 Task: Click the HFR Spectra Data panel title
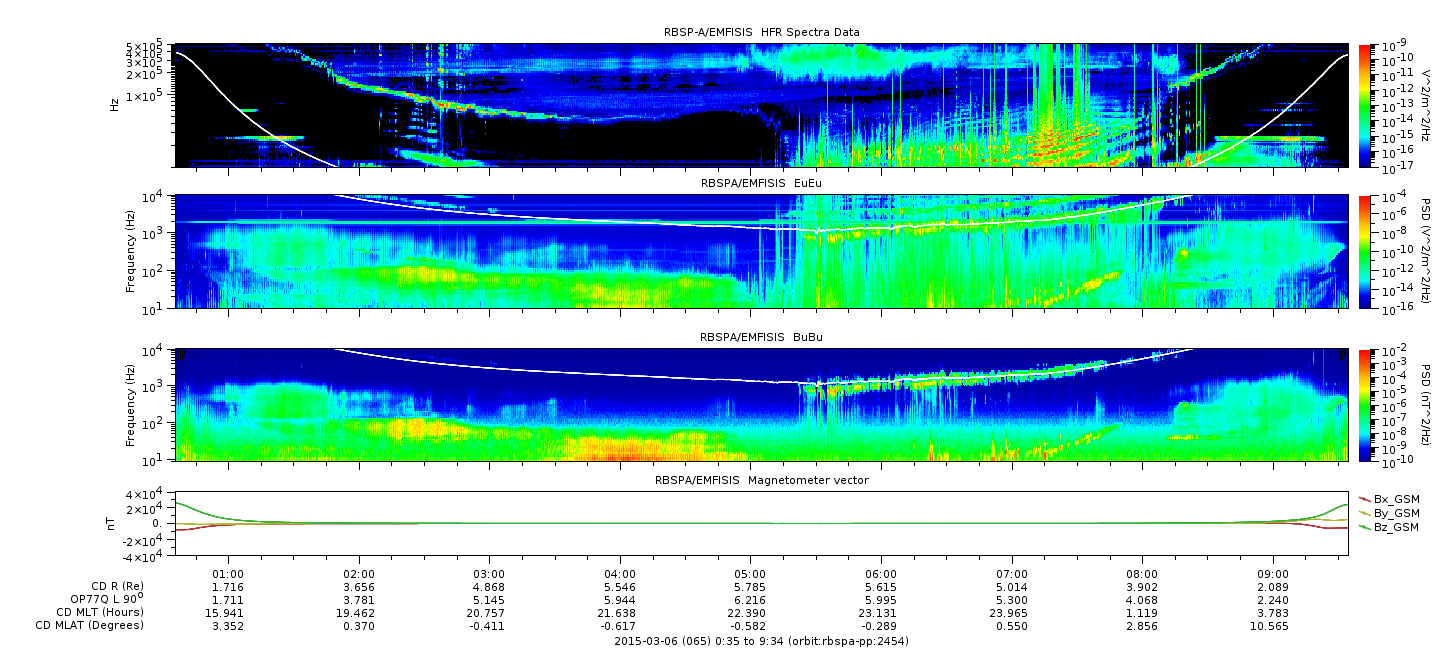pos(761,33)
